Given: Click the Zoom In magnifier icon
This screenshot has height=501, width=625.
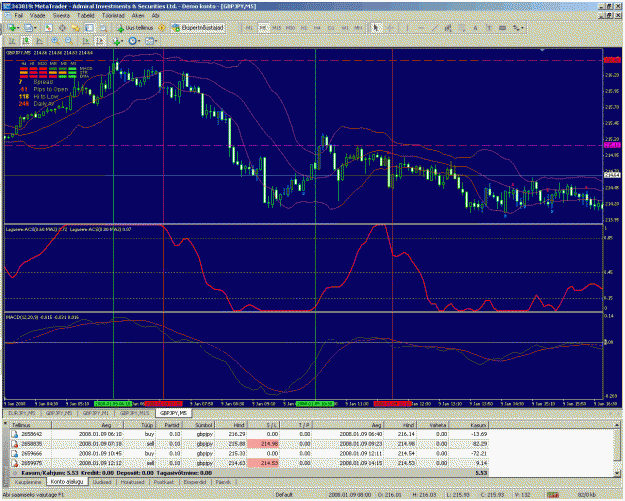Looking at the screenshot, I should coord(55,41).
